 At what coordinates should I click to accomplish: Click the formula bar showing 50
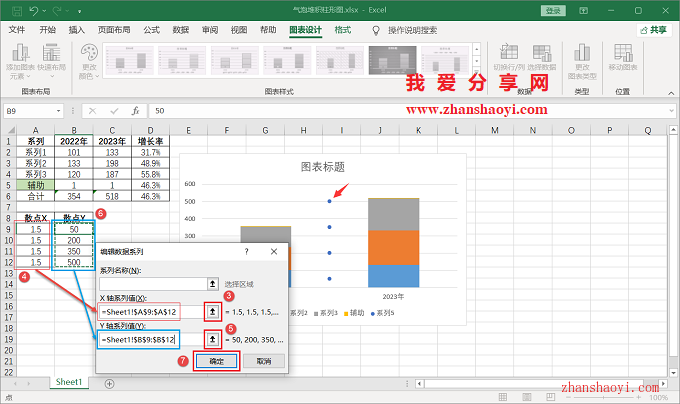tap(408, 111)
